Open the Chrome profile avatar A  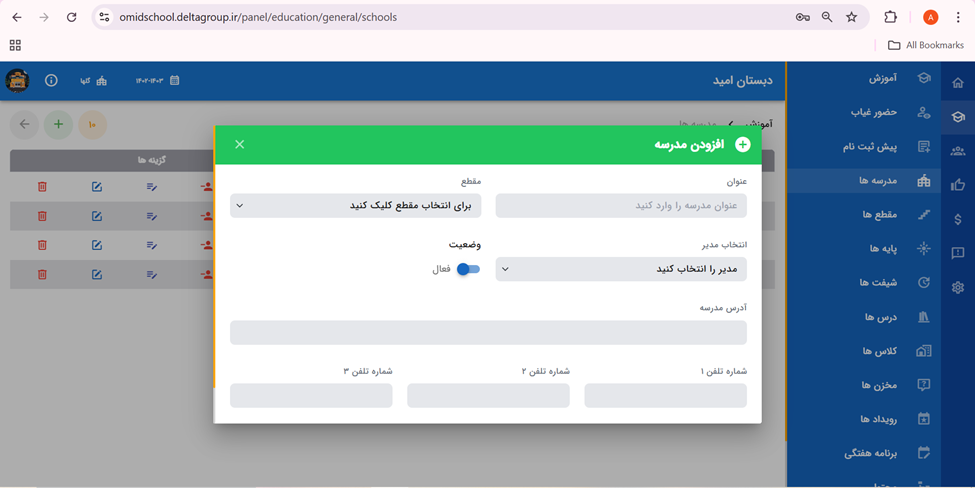(930, 17)
